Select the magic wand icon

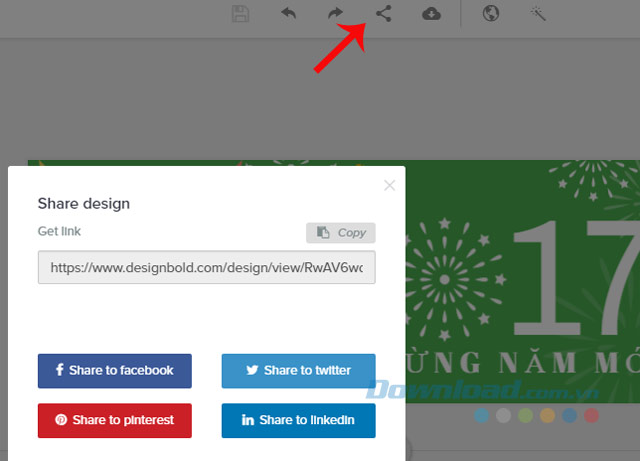coord(538,14)
